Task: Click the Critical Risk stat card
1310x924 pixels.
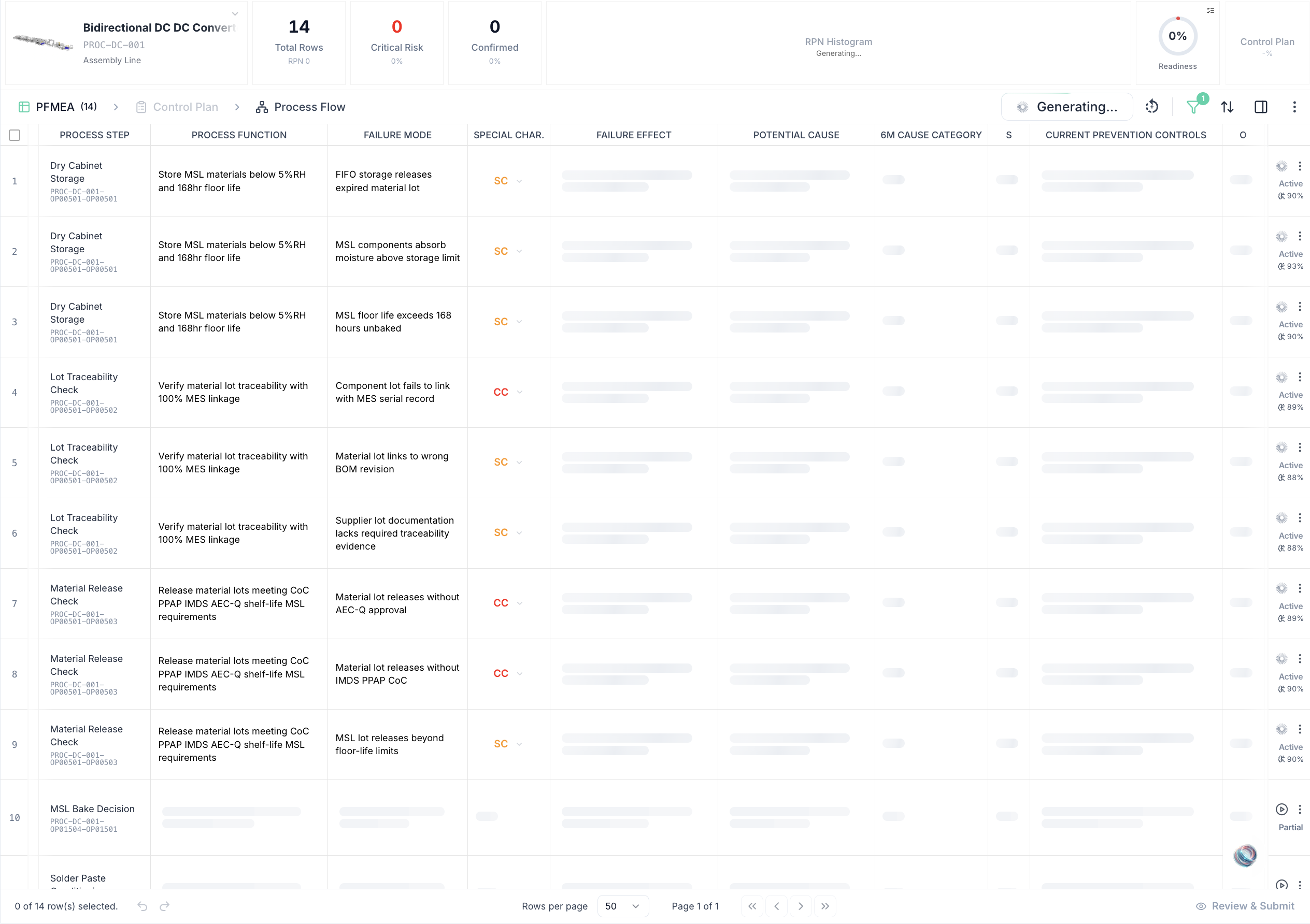Action: (x=397, y=43)
